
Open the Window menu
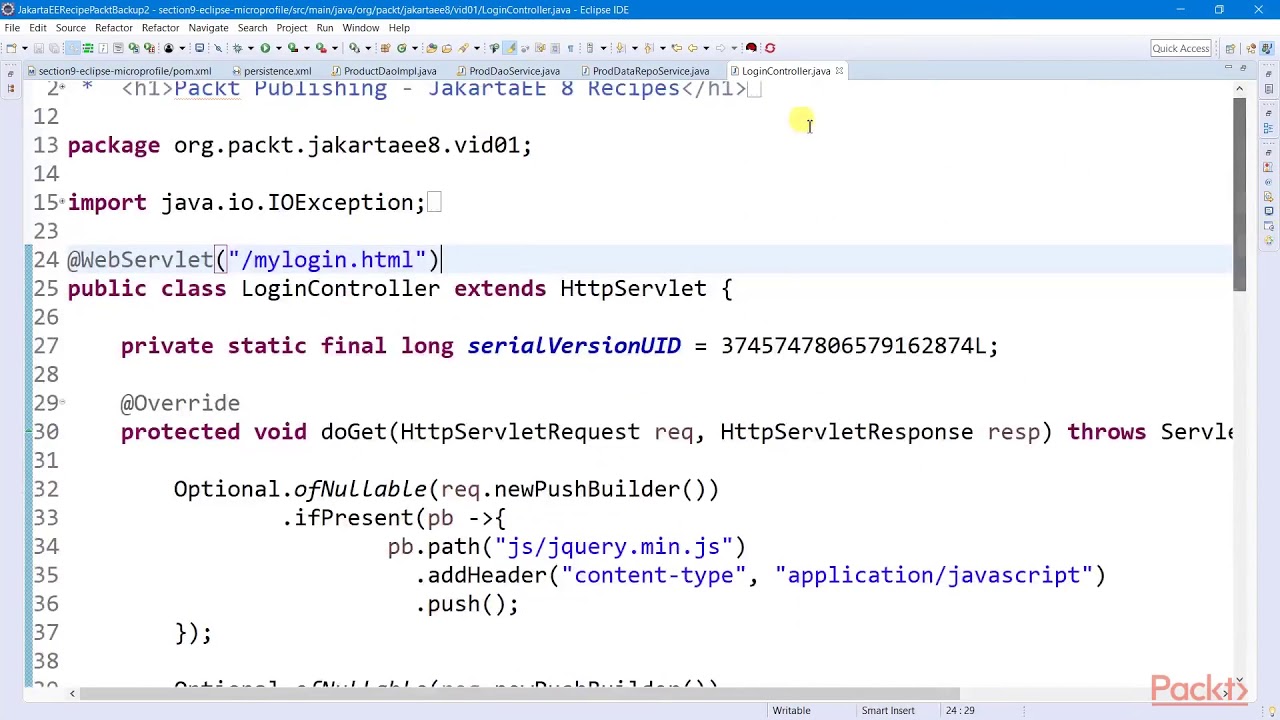(x=360, y=28)
